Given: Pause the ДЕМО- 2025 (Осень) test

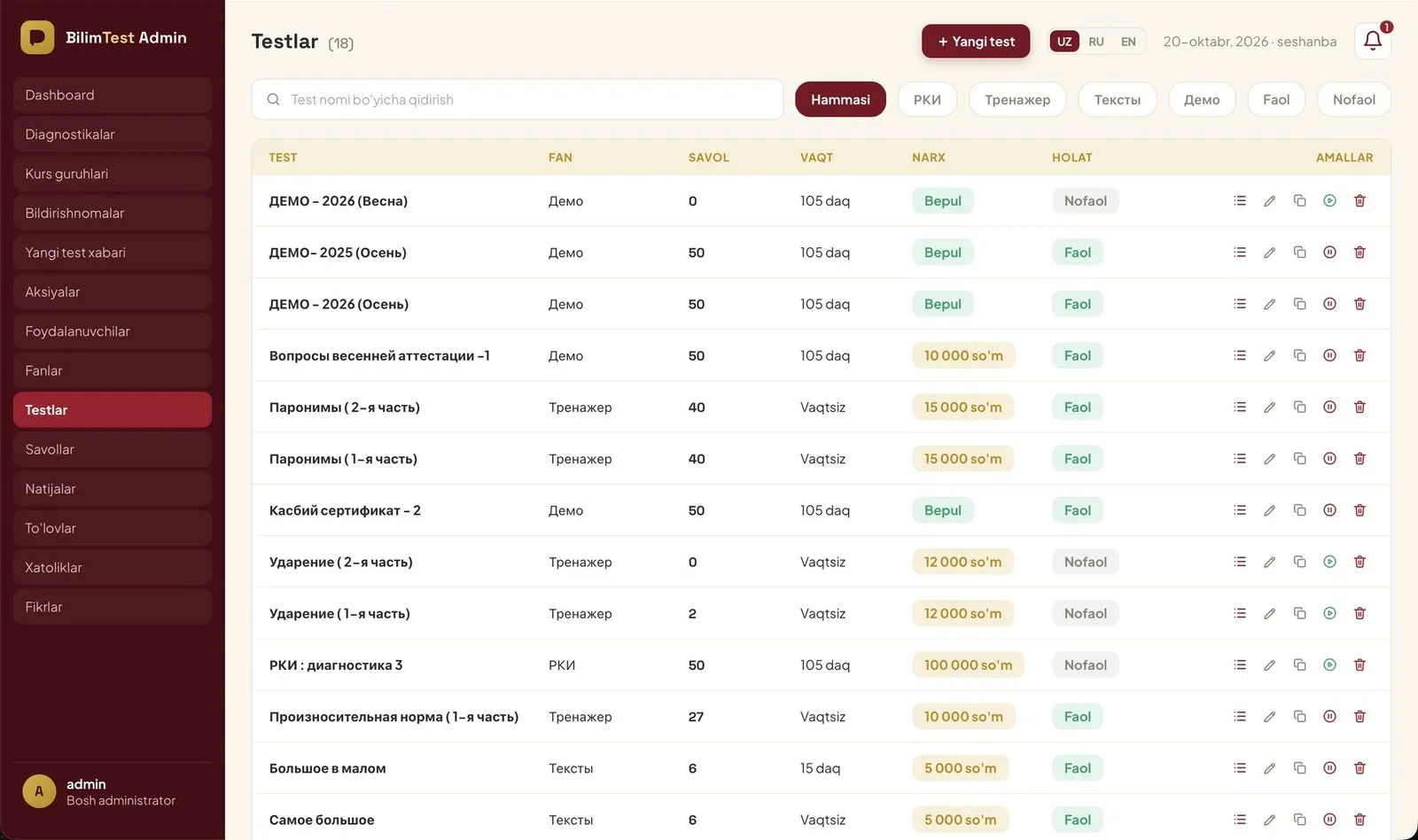Looking at the screenshot, I should [1329, 253].
